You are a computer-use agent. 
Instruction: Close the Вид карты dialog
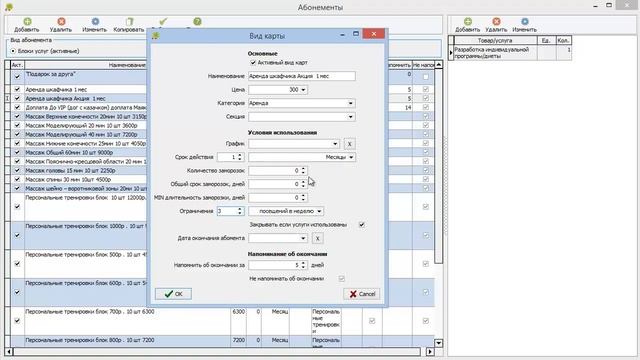(x=373, y=34)
